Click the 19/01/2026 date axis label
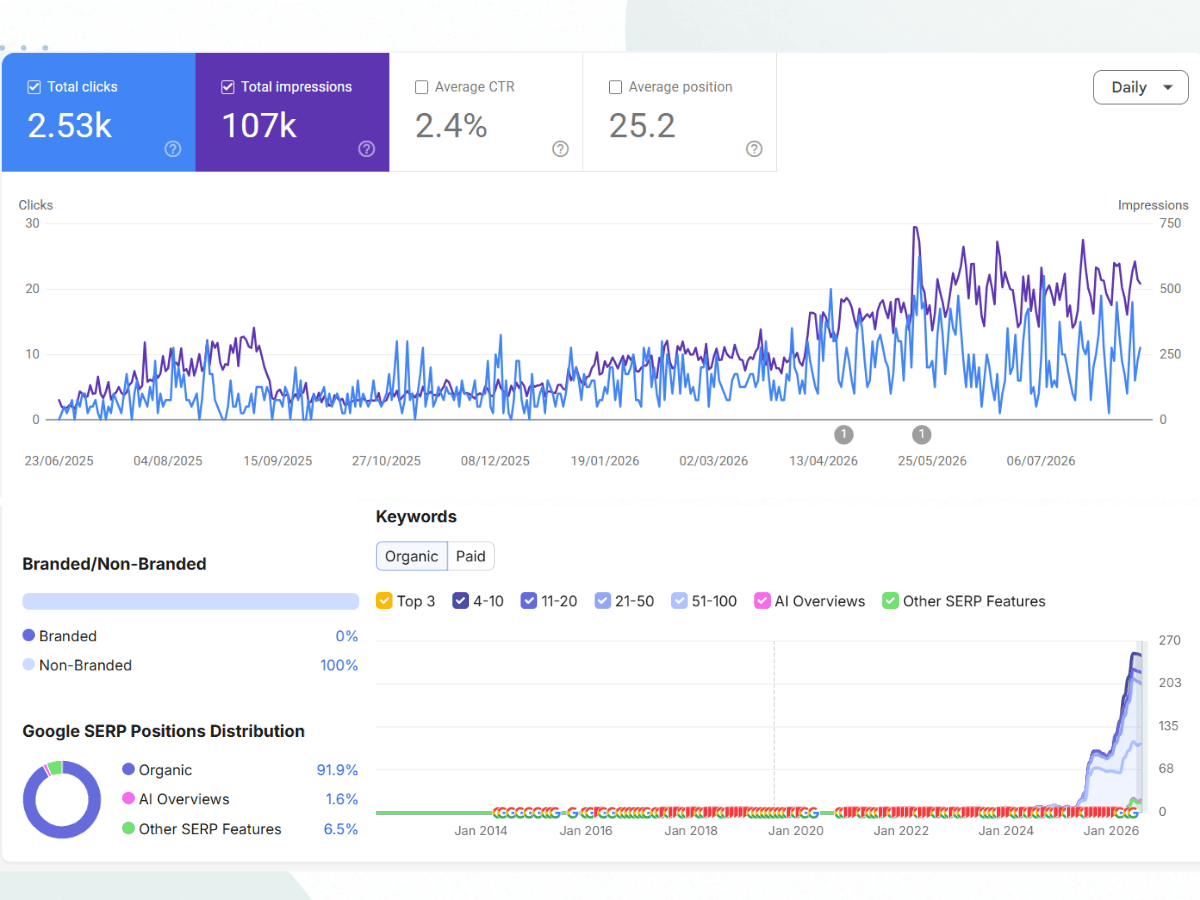Image resolution: width=1200 pixels, height=900 pixels. (x=605, y=461)
